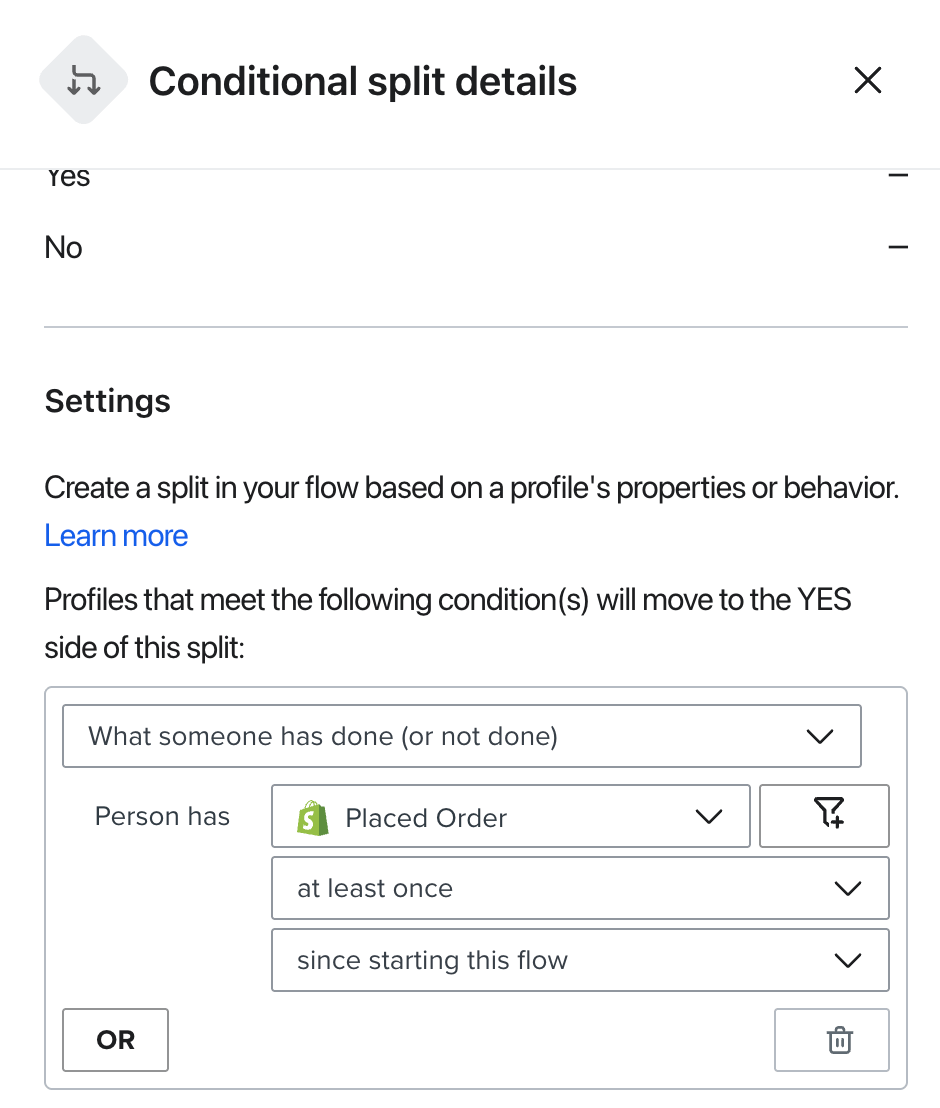Open the Learn more link
Screen dimensions: 940x1108
(x=116, y=536)
